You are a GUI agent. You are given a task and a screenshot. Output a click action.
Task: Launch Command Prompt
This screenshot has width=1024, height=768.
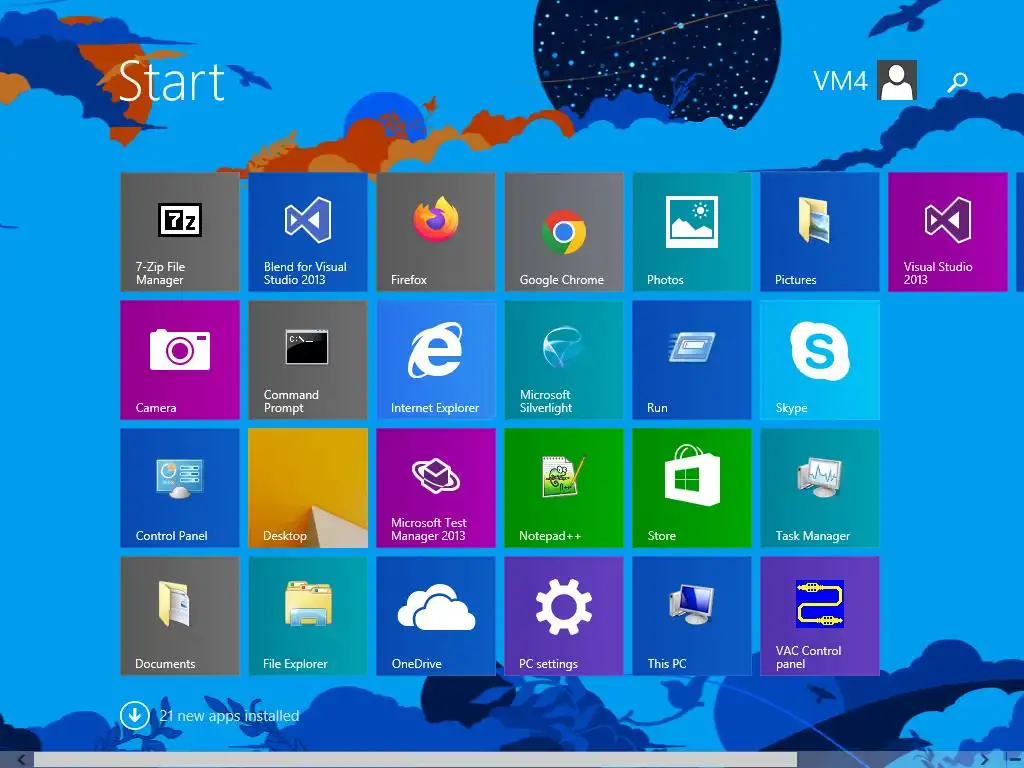point(308,360)
